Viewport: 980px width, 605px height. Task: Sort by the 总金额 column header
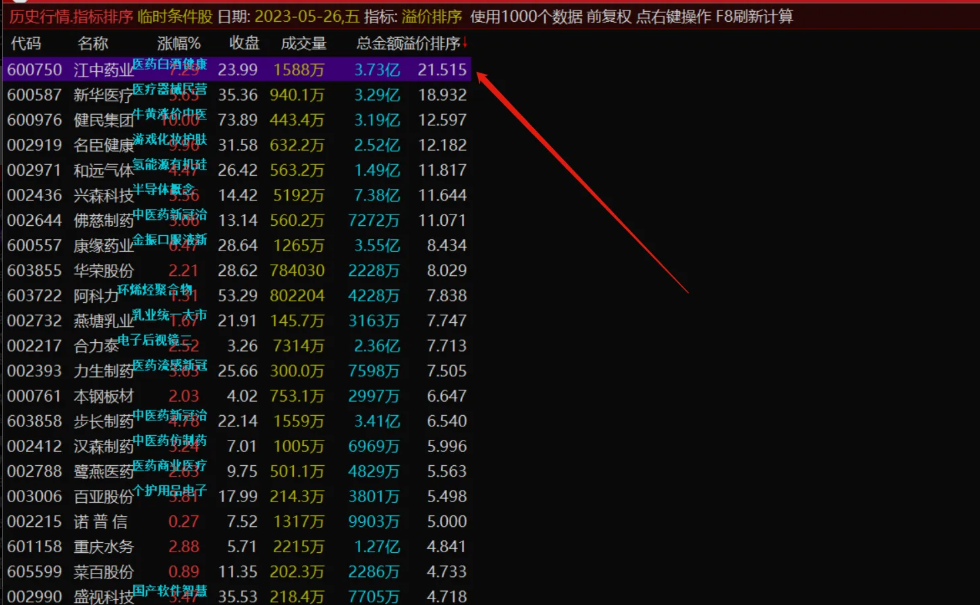point(379,44)
